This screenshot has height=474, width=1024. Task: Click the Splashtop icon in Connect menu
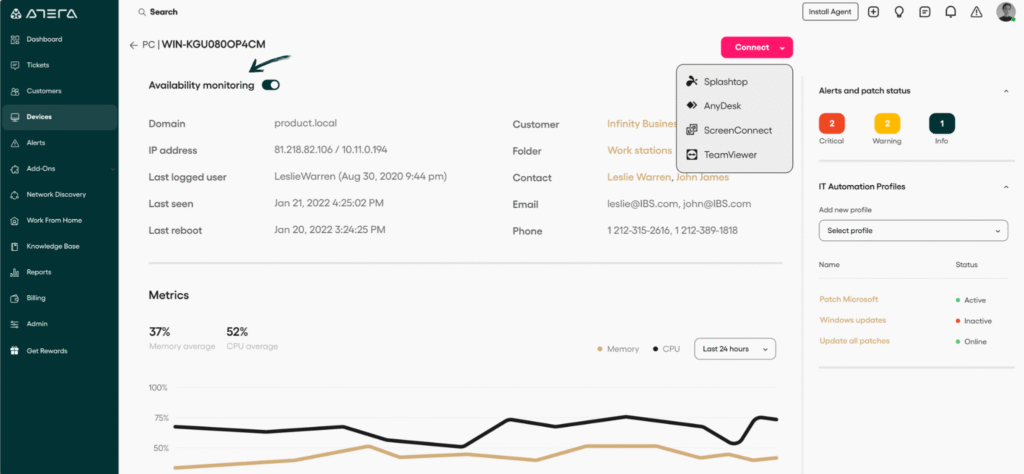point(692,81)
